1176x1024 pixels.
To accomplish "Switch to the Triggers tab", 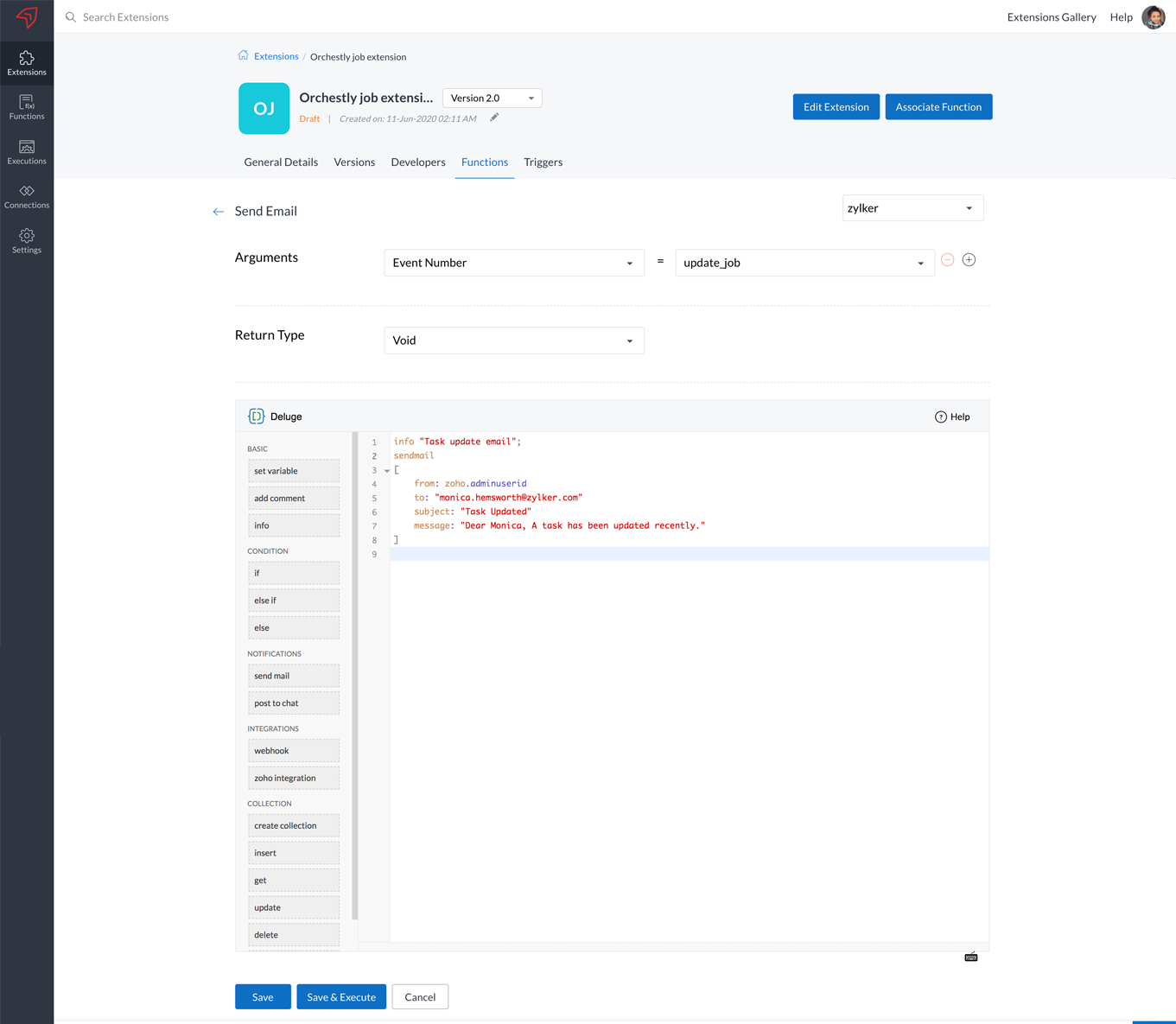I will [544, 162].
